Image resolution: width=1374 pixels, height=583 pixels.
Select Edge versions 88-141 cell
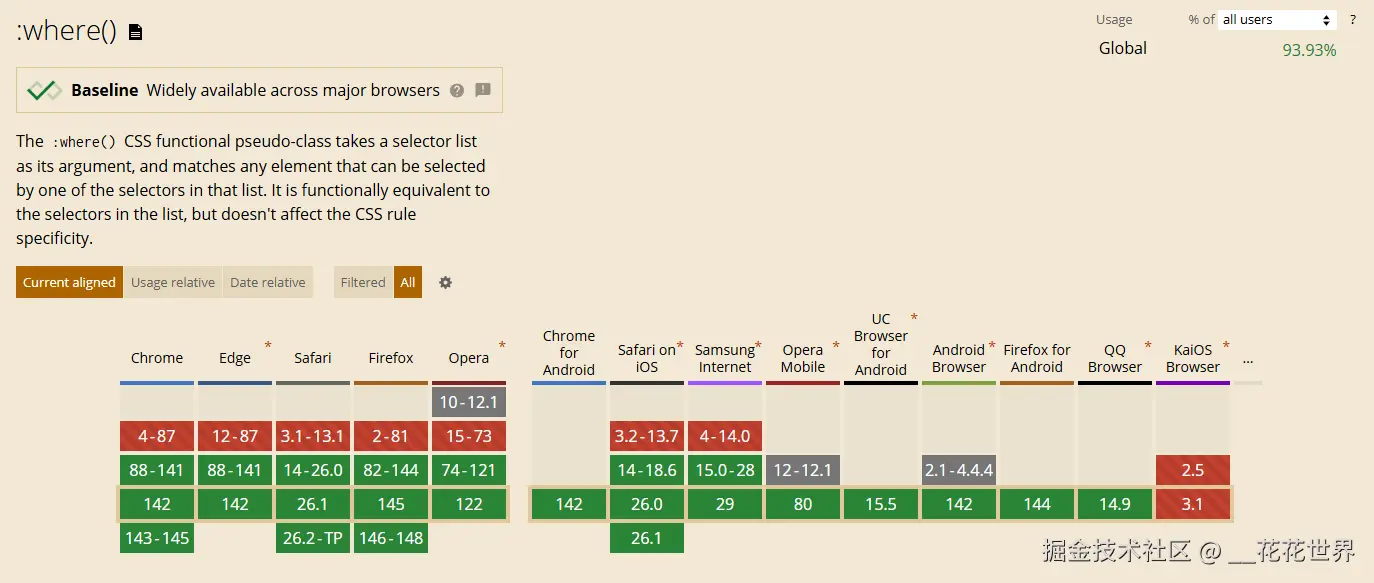click(235, 470)
